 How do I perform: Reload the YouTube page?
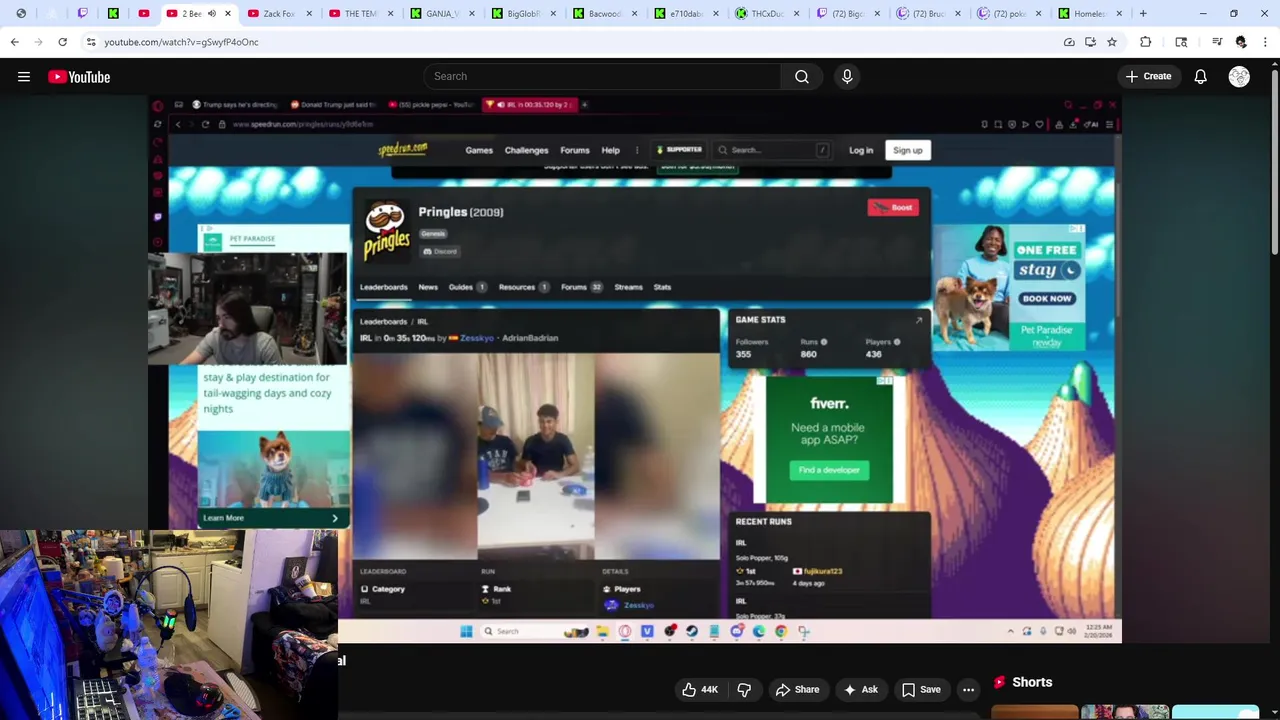tap(62, 42)
